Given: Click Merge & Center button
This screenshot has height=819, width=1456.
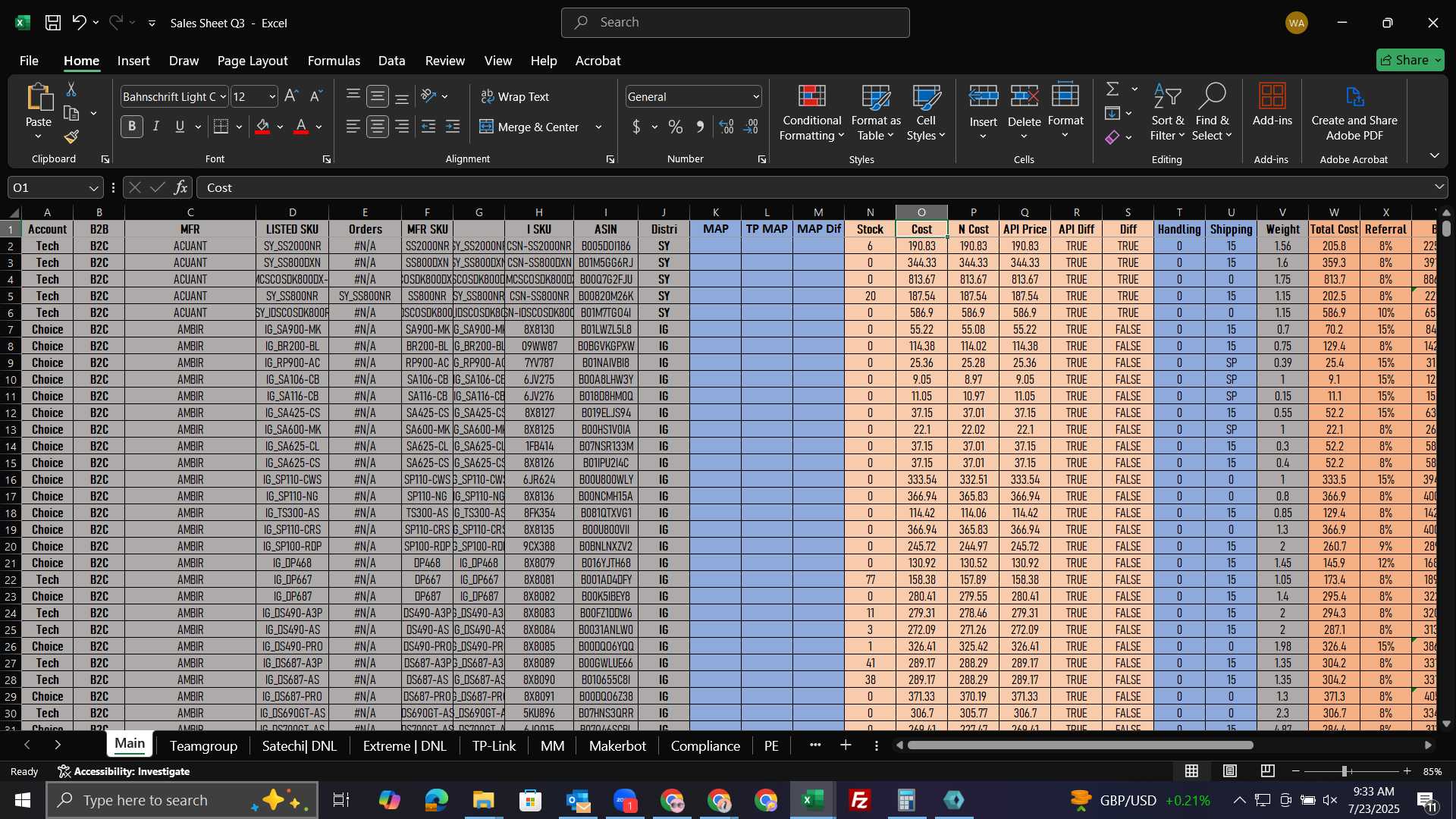Looking at the screenshot, I should pyautogui.click(x=530, y=127).
